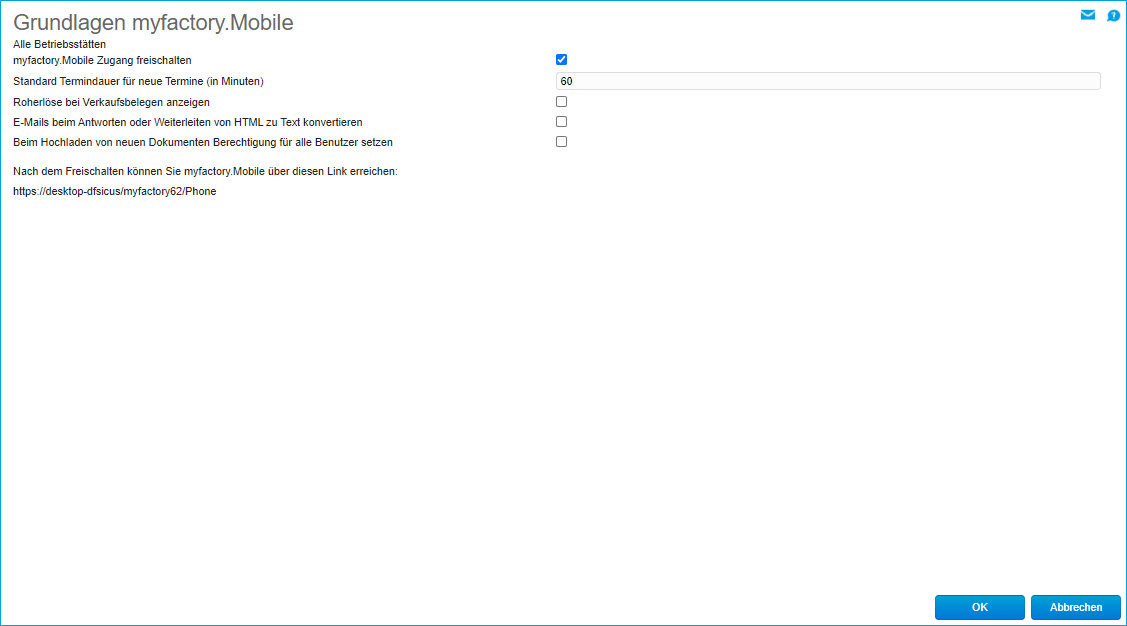1127x626 pixels.
Task: Click the Nach dem Freischalten info text
Action: point(205,171)
